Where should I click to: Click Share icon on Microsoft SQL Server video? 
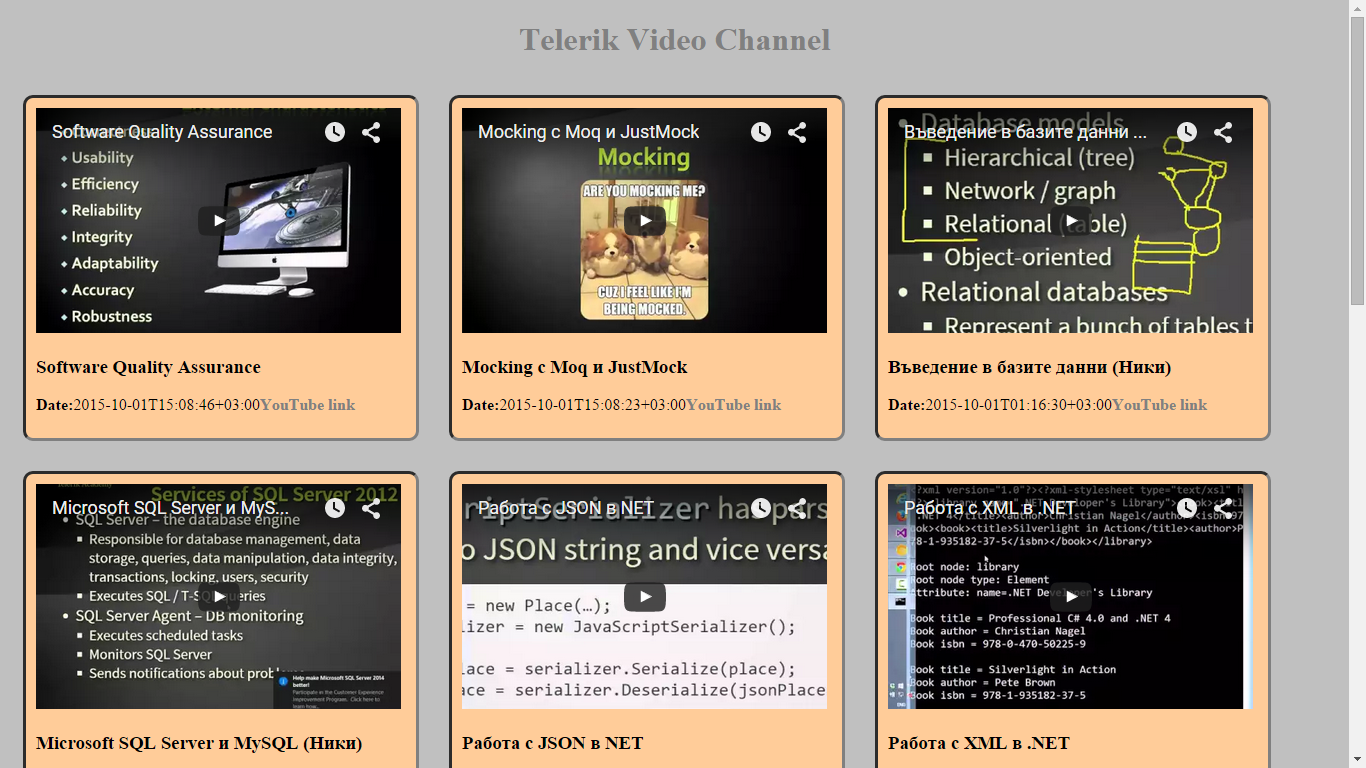(x=371, y=508)
